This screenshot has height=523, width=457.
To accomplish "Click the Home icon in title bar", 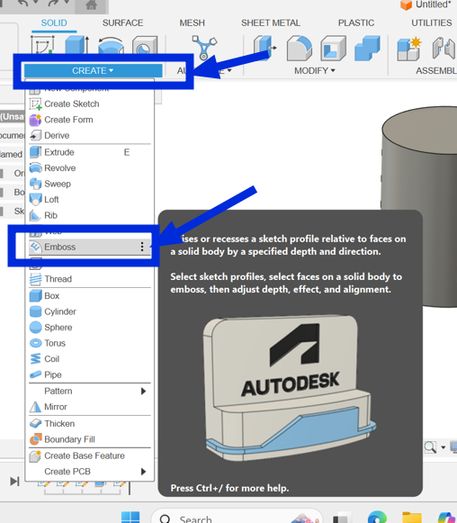I will [91, 5].
